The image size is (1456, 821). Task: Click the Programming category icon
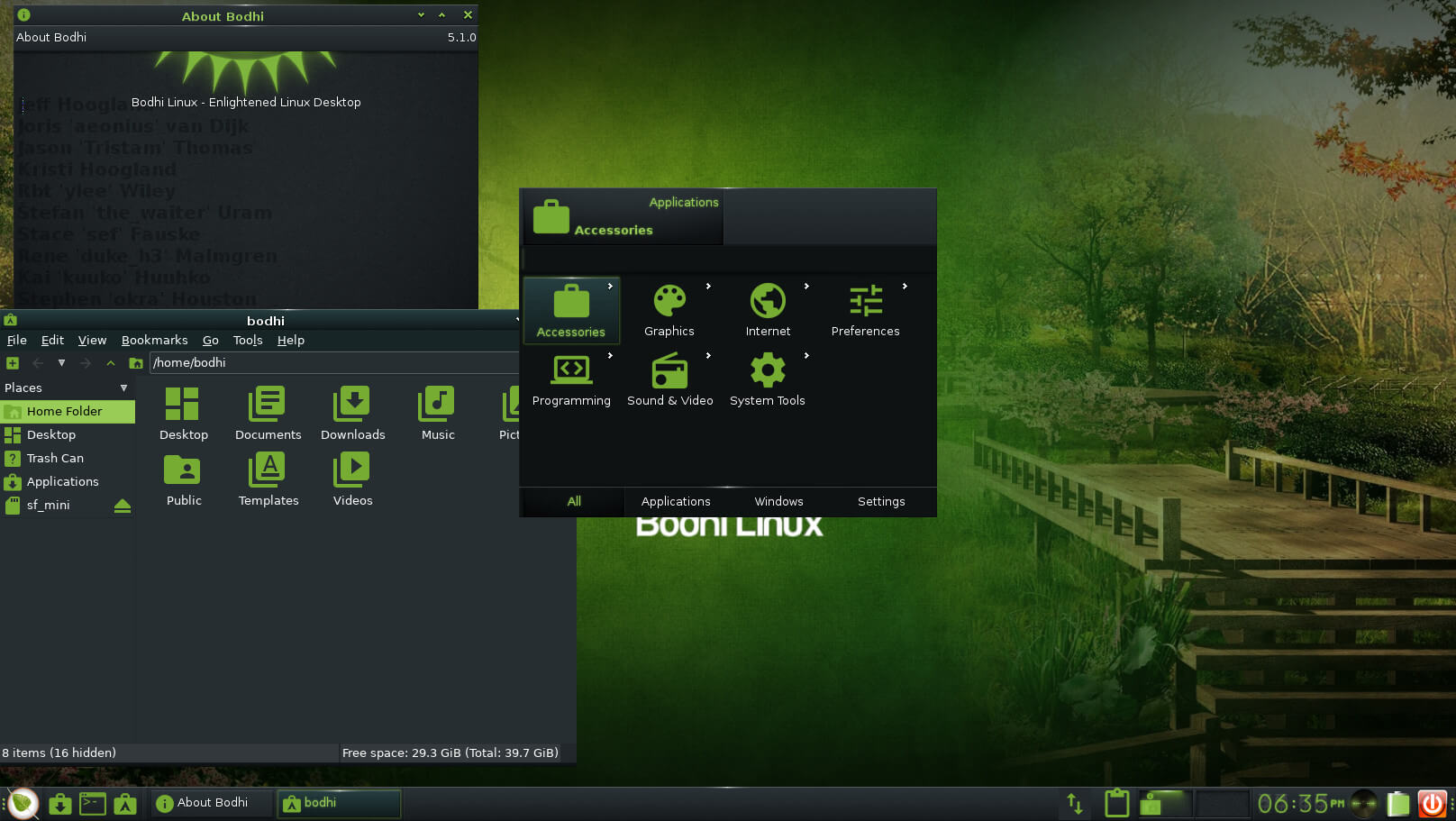571,371
